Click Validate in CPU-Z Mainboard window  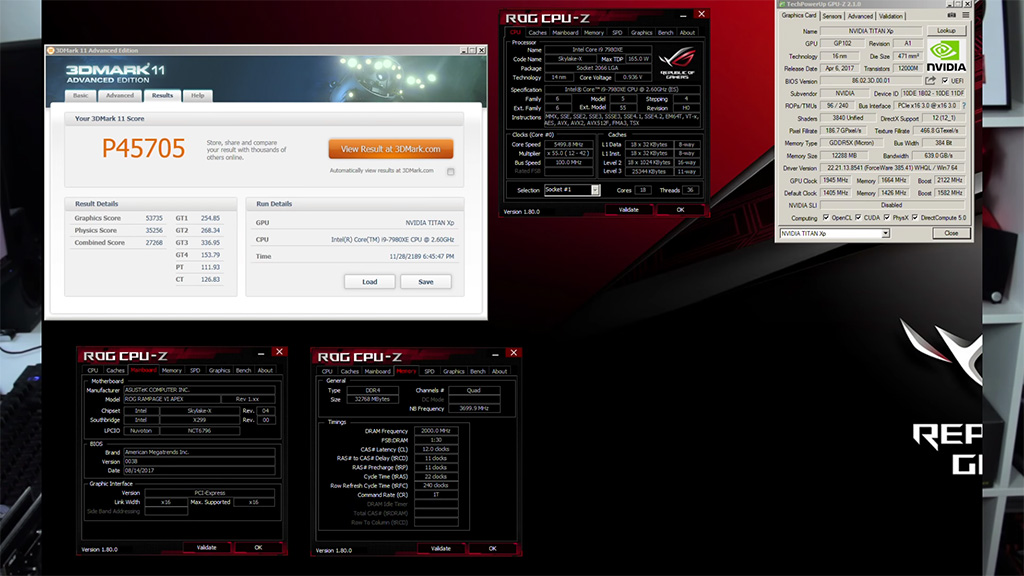click(206, 547)
